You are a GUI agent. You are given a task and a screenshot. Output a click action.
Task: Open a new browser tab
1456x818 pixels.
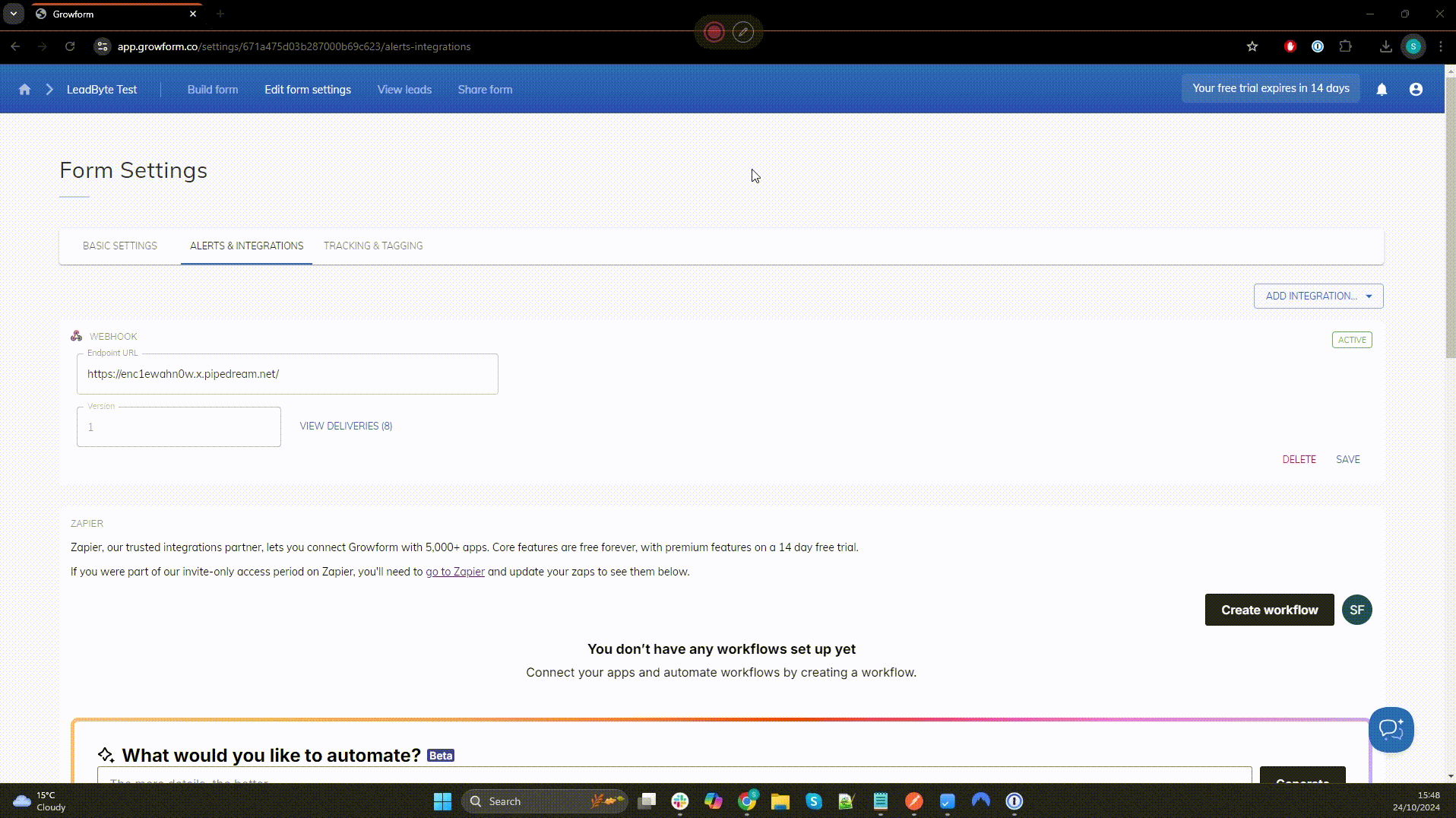[x=220, y=14]
